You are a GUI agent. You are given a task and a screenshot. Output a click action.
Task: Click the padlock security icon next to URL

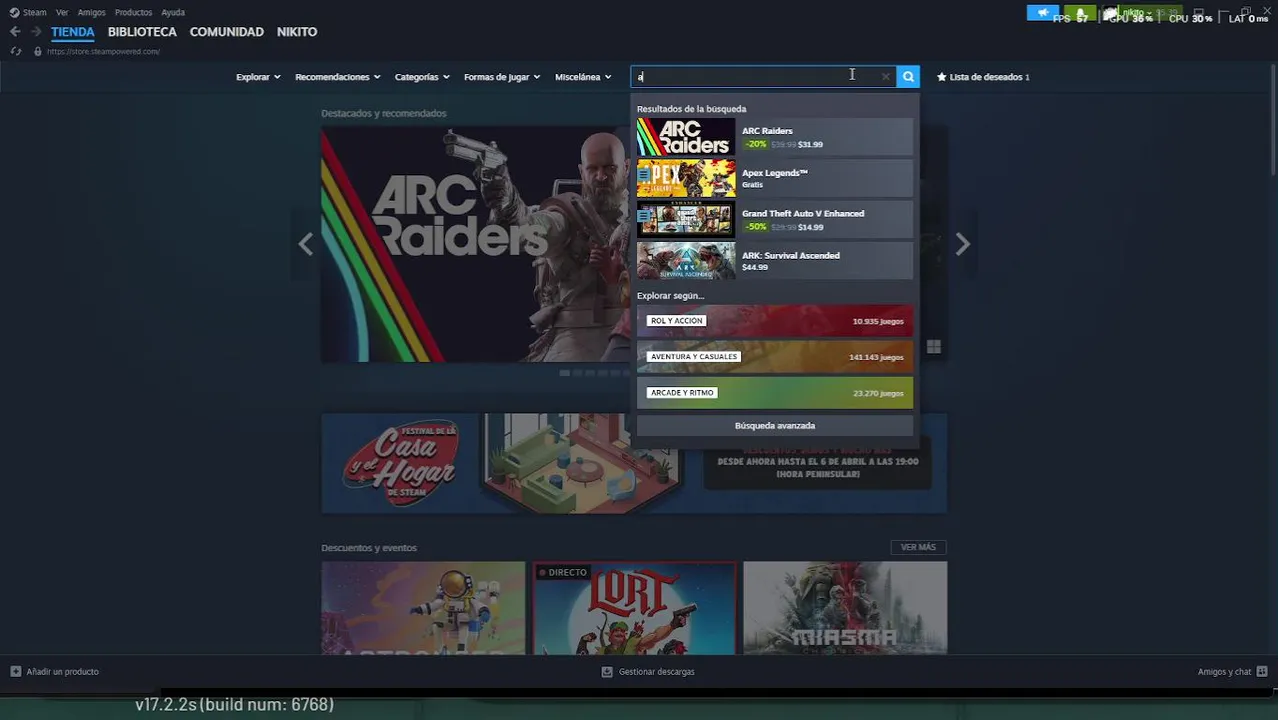[38, 51]
